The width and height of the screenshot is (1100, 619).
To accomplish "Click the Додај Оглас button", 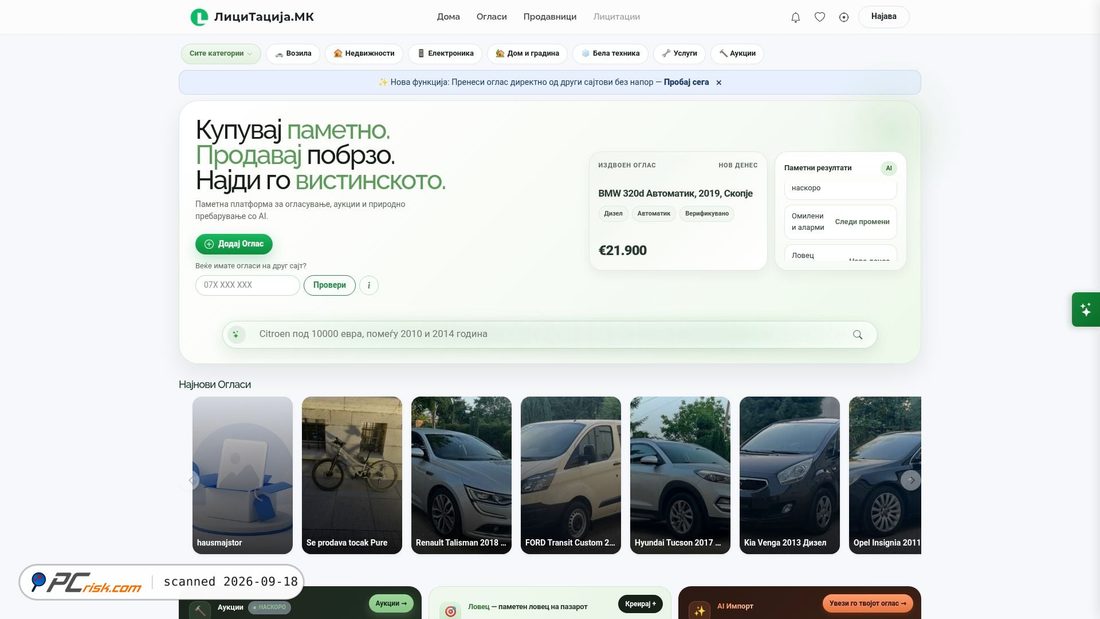I will coord(234,244).
